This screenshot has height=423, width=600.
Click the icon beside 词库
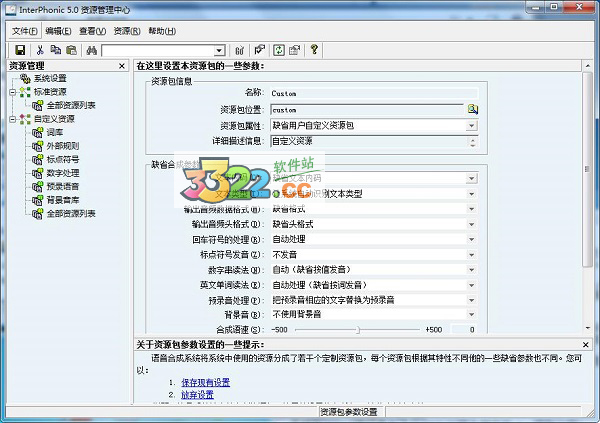[38, 132]
